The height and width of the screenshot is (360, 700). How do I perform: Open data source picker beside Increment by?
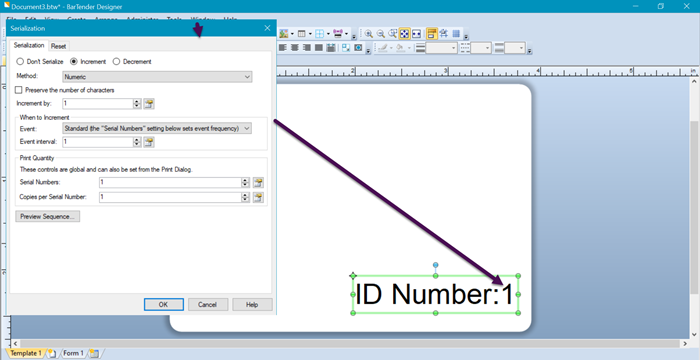click(149, 104)
